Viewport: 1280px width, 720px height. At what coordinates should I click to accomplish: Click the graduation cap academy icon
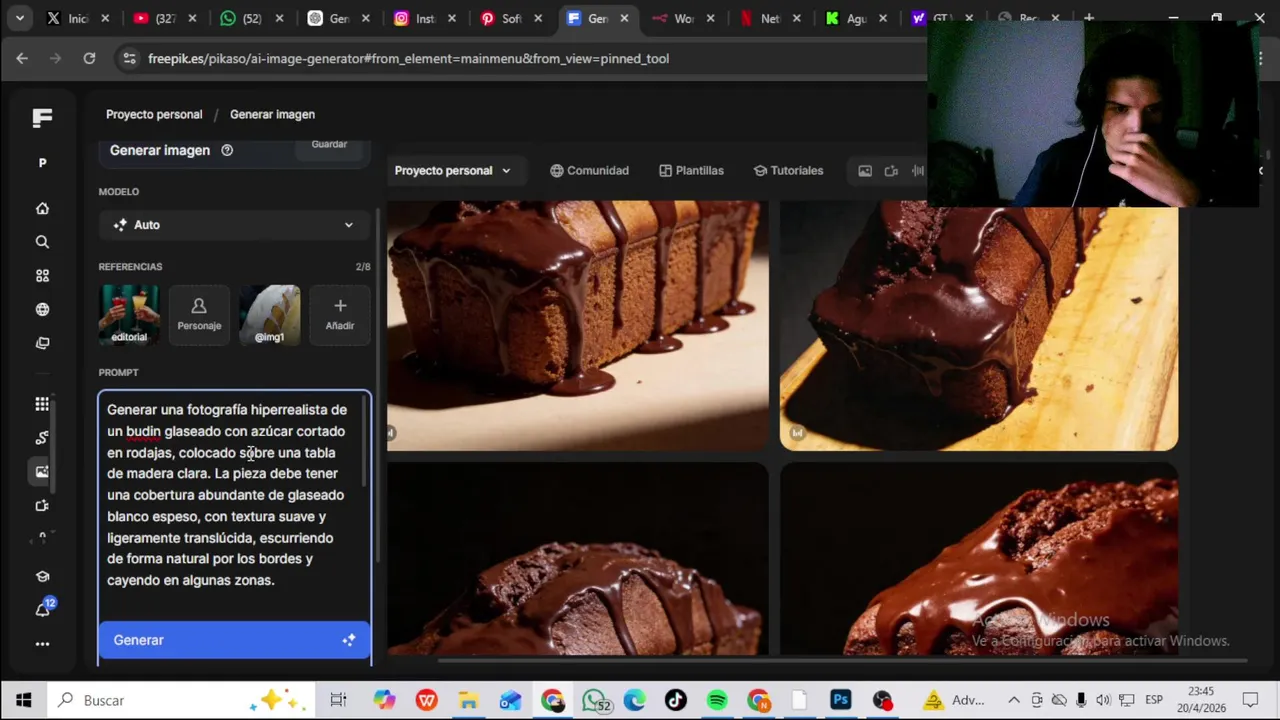tap(42, 577)
